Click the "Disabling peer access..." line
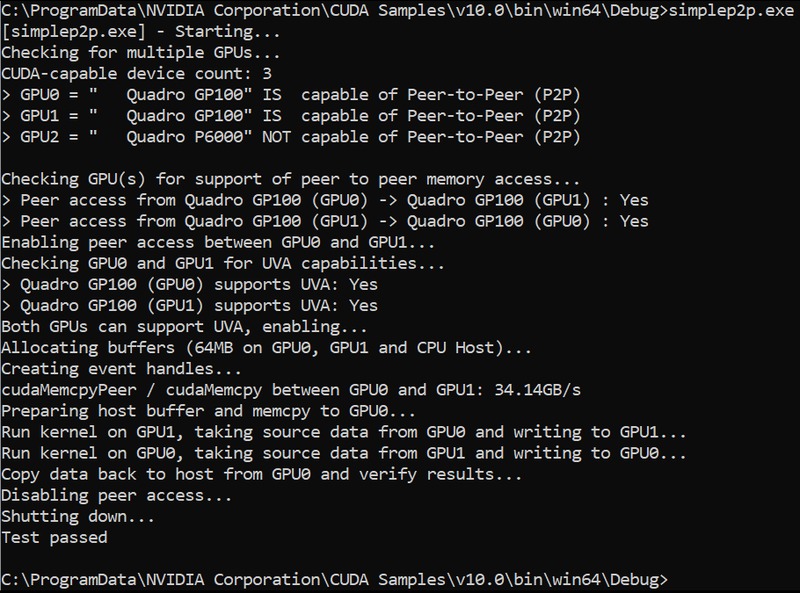800x593 pixels. pyautogui.click(x=116, y=495)
